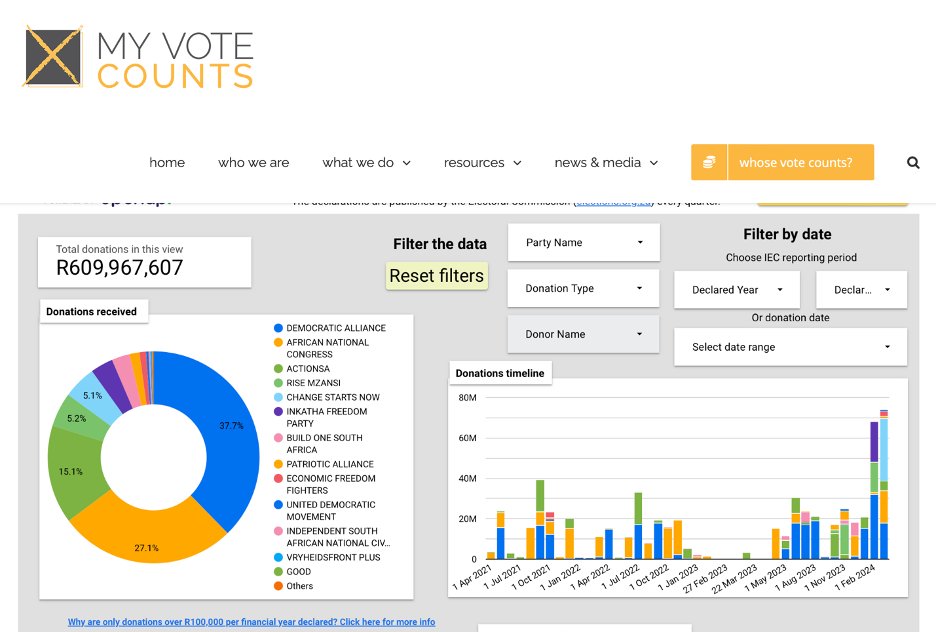The image size is (936, 632).
Task: Click the 5.2% light green donut slice
Action: (x=78, y=418)
